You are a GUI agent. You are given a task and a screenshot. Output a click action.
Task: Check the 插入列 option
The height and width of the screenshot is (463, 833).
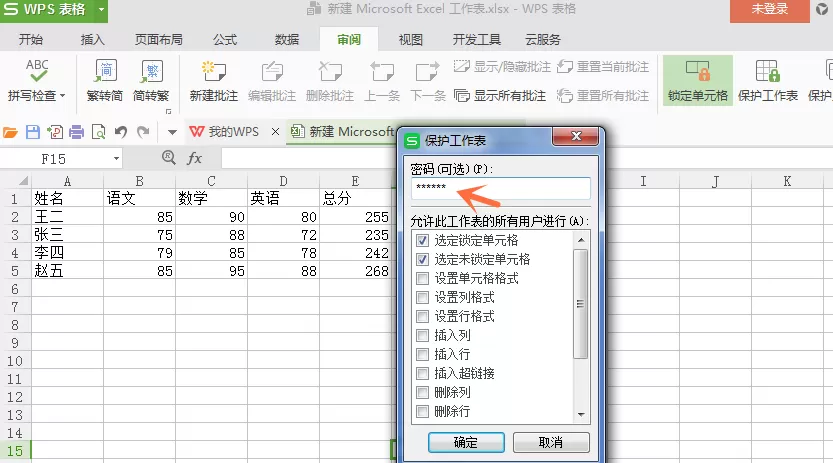(422, 336)
